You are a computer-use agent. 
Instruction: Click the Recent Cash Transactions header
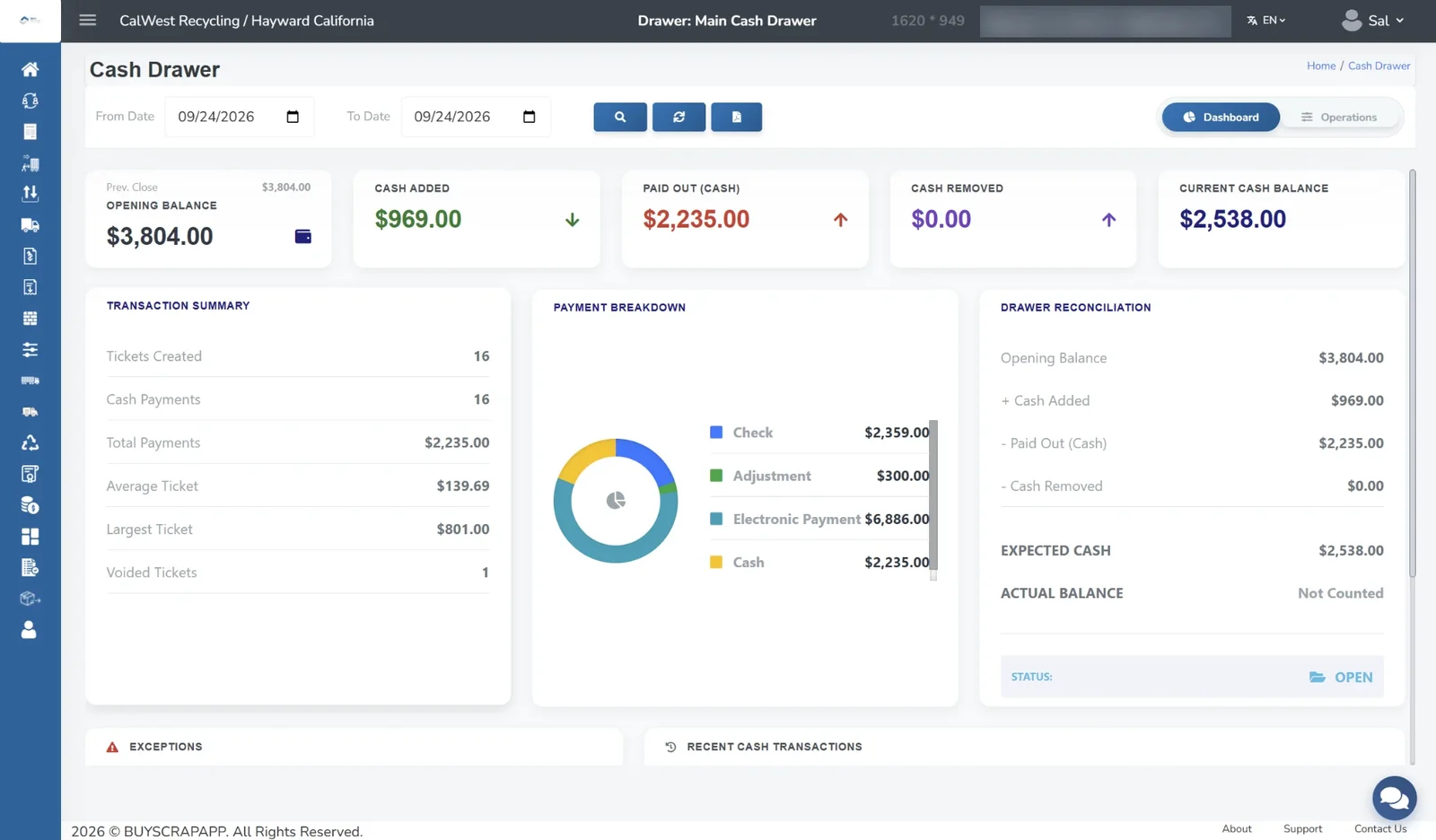[1024, 747]
